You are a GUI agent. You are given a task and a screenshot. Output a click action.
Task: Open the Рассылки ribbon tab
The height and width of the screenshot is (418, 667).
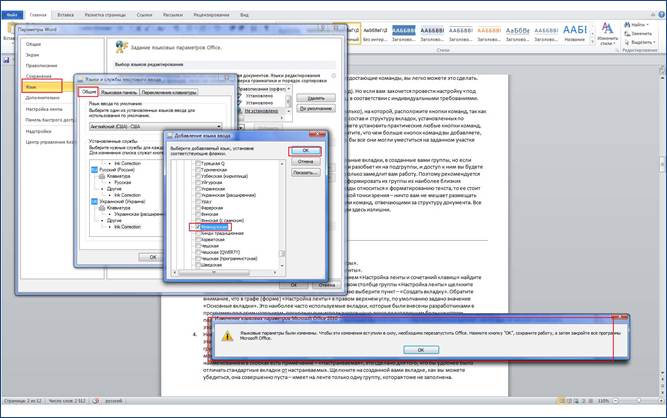[x=173, y=15]
